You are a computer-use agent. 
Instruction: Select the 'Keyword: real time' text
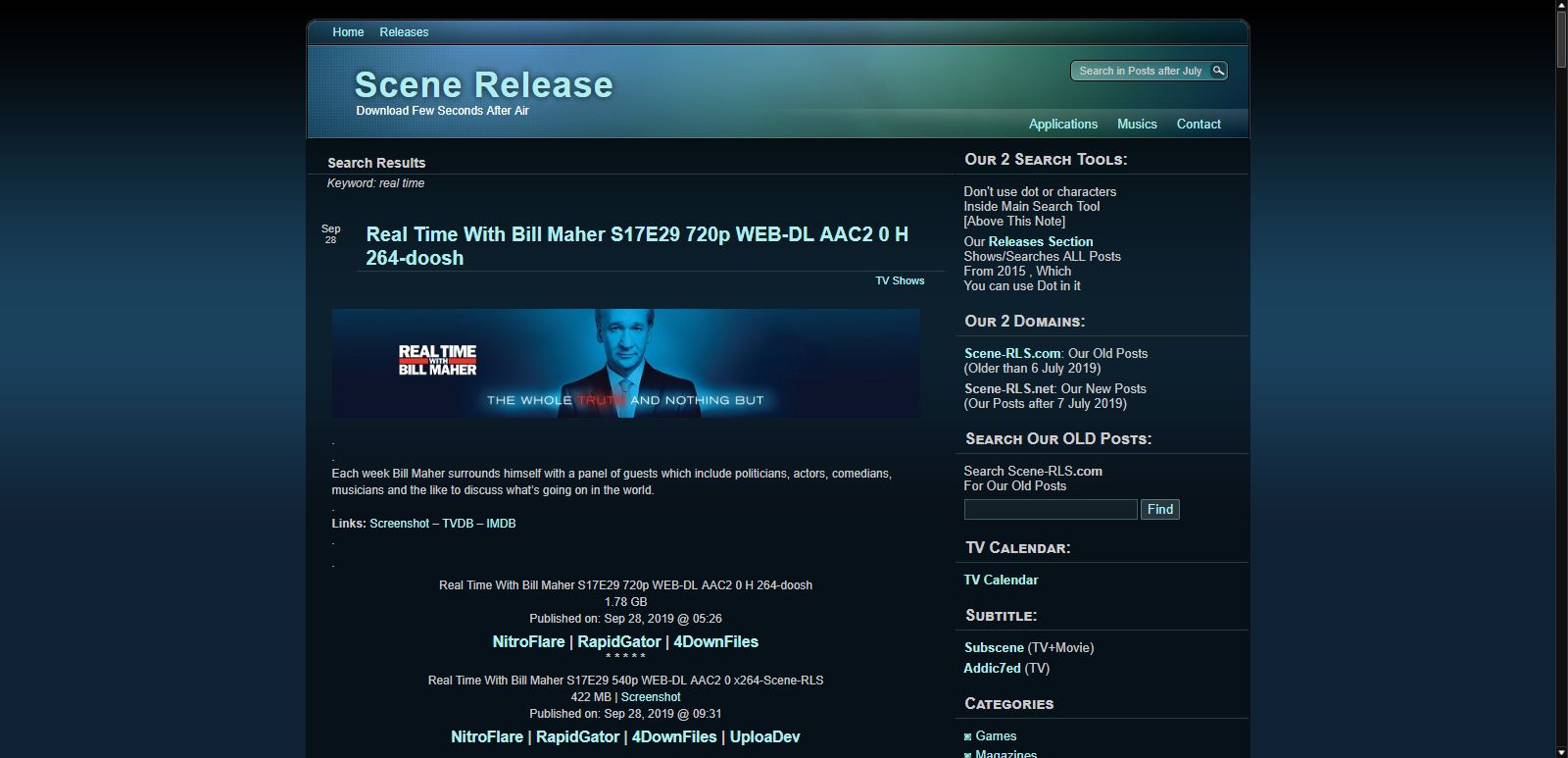pos(375,183)
